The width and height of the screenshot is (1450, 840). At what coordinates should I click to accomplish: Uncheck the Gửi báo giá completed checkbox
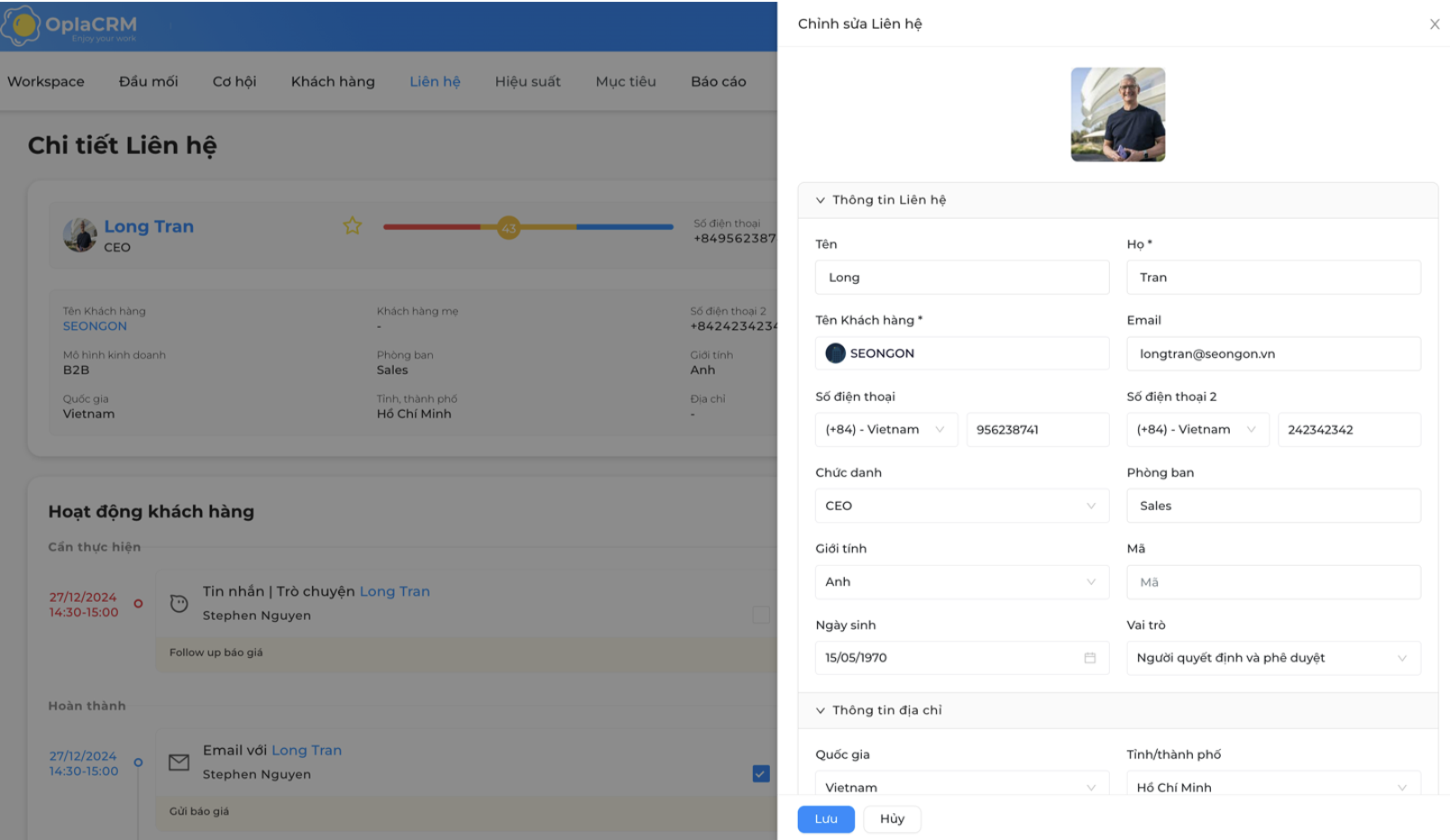761,773
